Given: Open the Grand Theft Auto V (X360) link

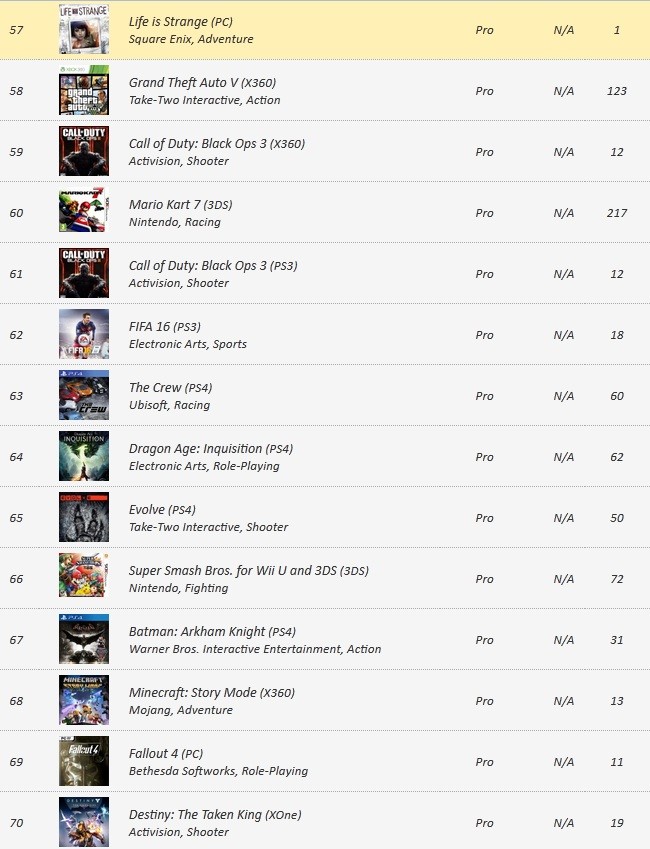Looking at the screenshot, I should tap(203, 82).
